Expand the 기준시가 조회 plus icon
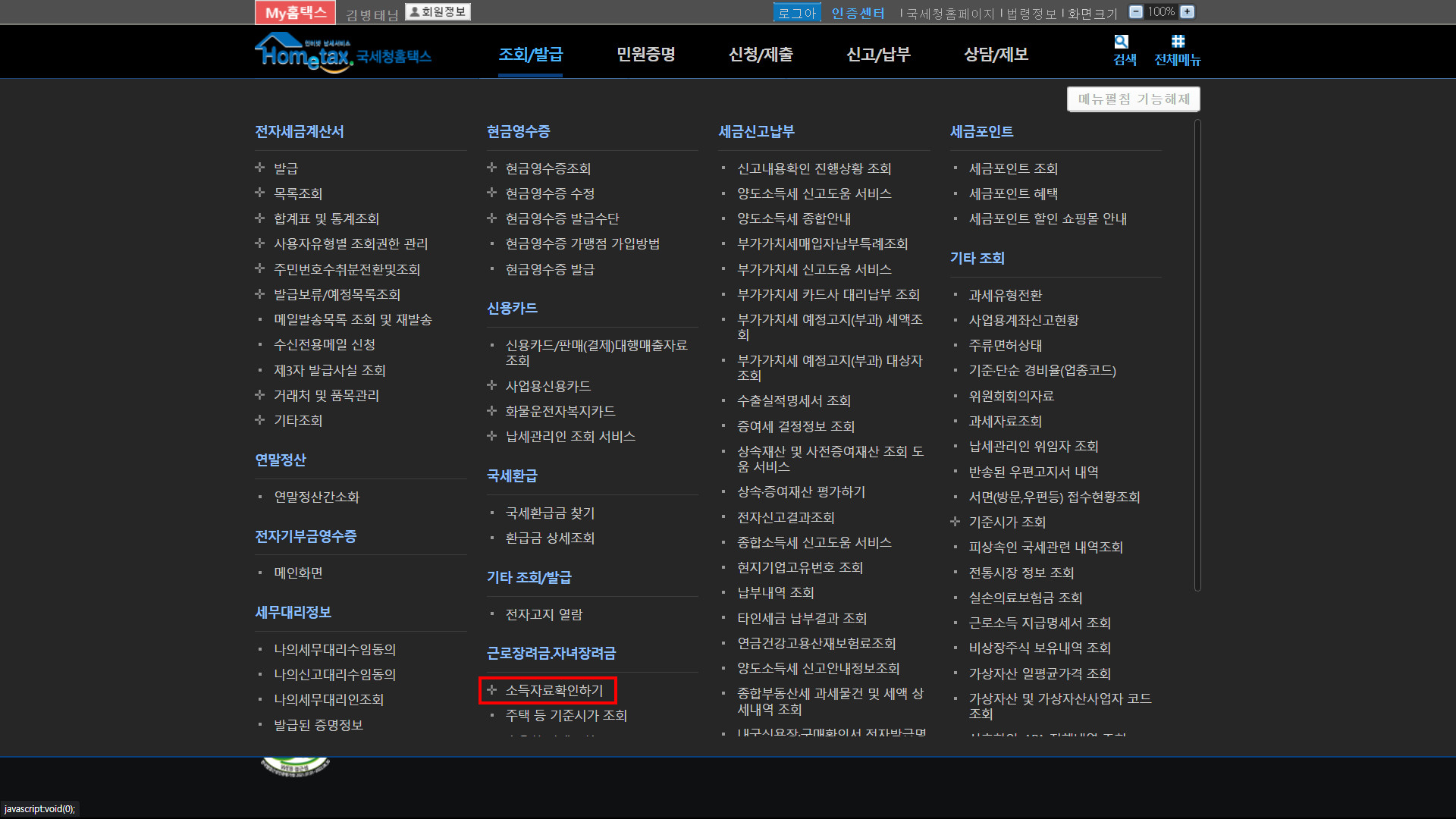This screenshot has width=1456, height=819. tap(955, 522)
